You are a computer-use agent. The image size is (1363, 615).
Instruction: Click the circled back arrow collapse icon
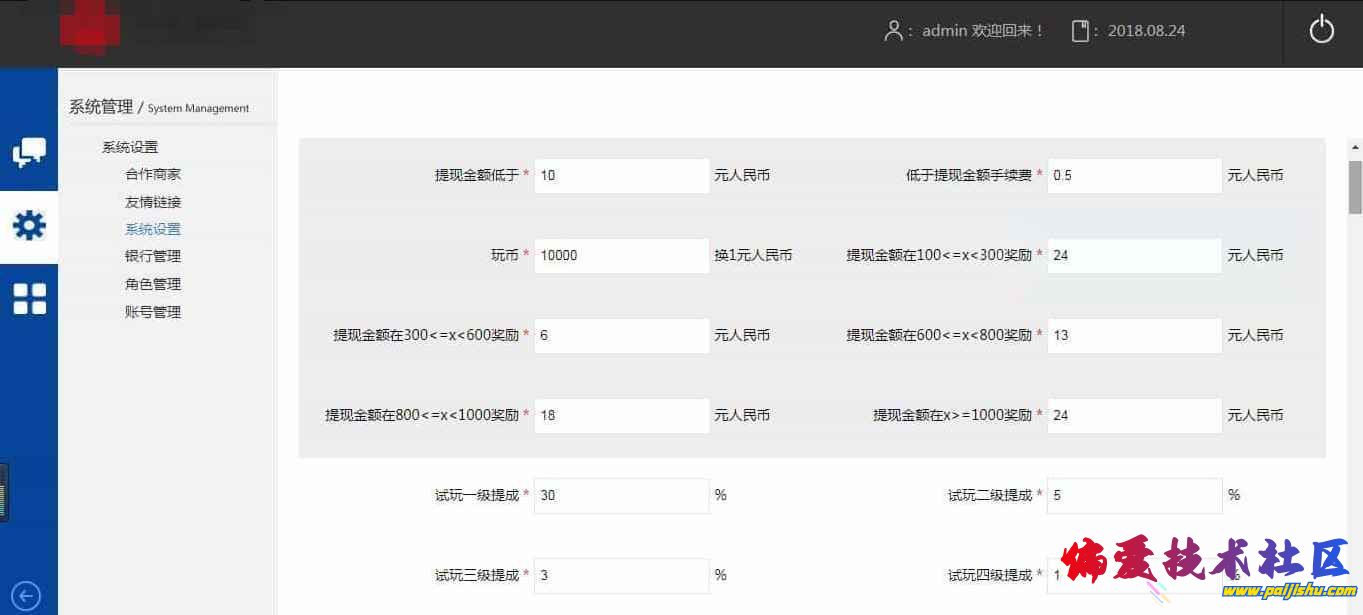[25, 596]
